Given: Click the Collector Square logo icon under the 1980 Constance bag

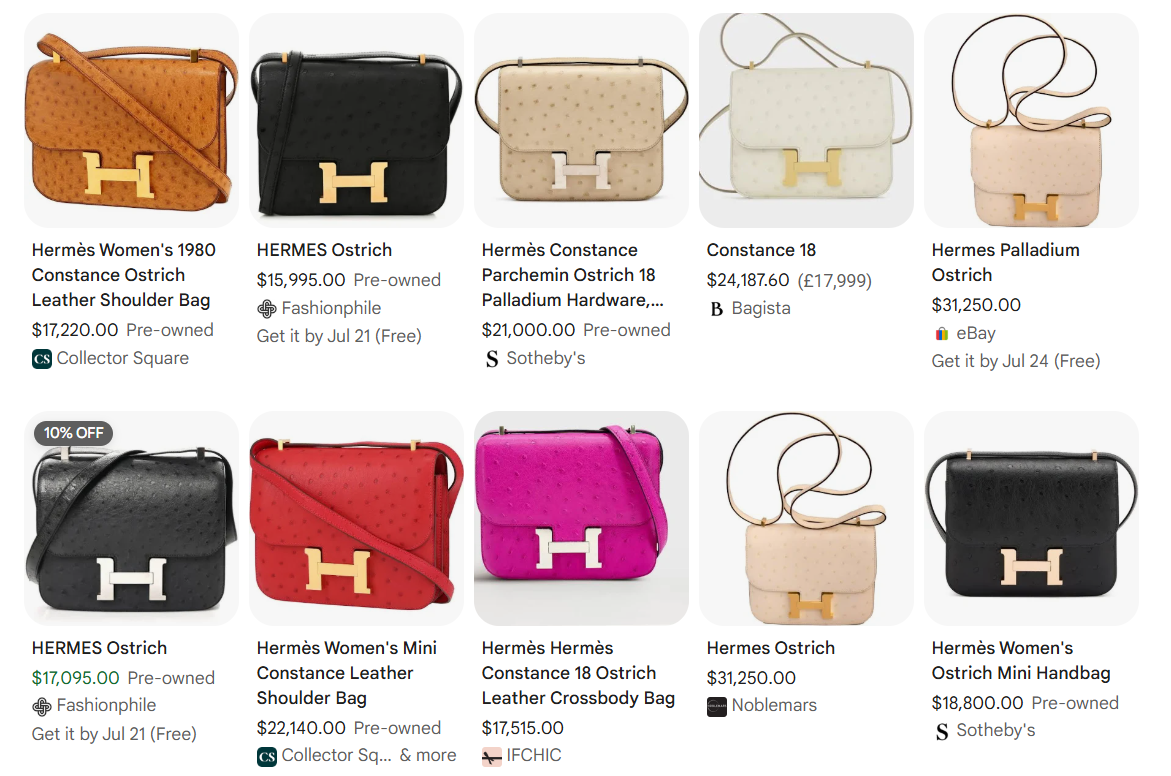Looking at the screenshot, I should coord(42,359).
